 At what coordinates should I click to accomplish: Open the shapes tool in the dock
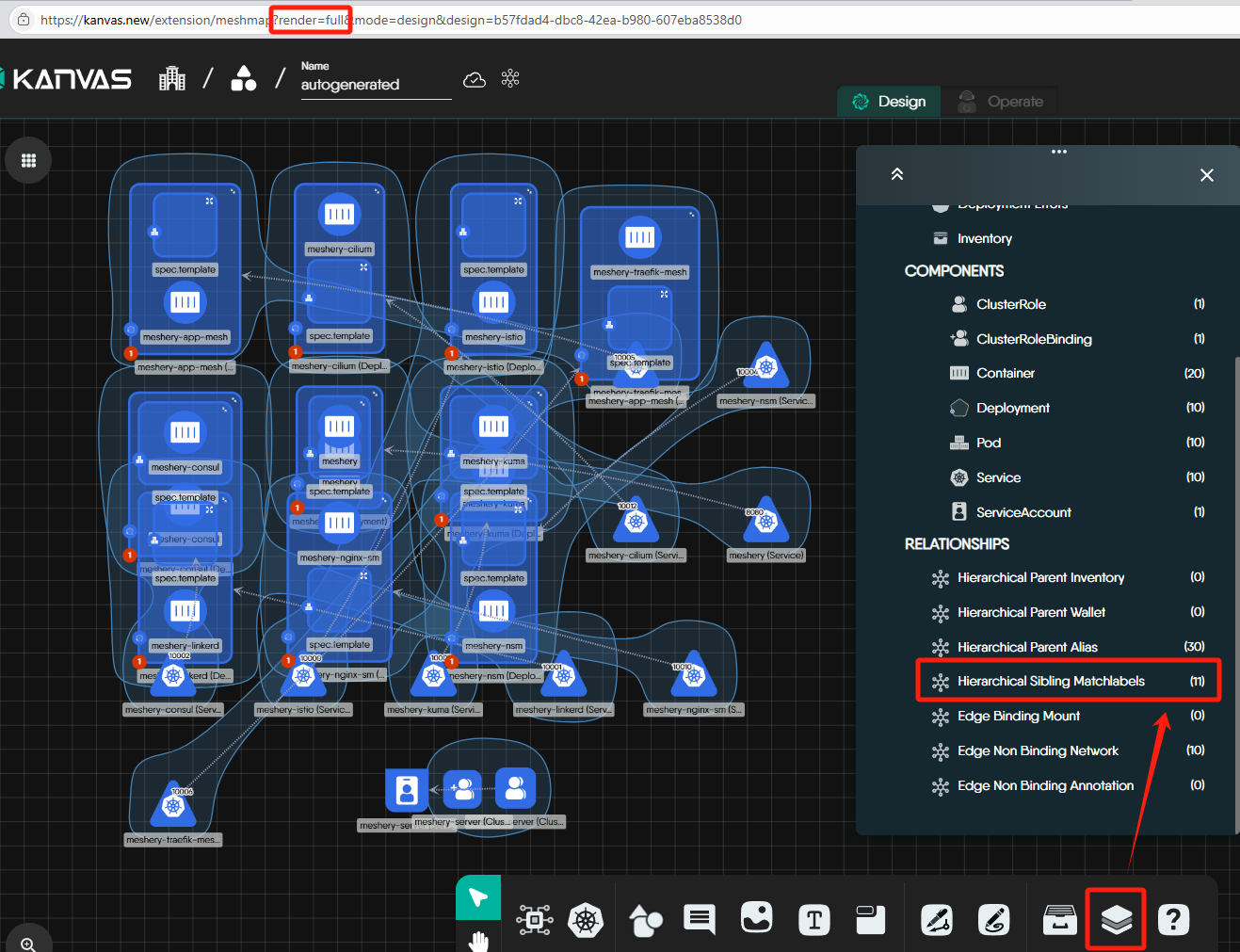click(x=645, y=920)
